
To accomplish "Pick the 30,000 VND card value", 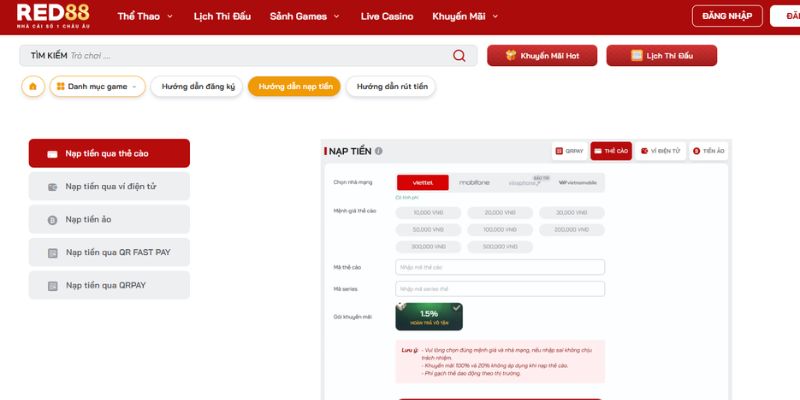I will (x=572, y=213).
